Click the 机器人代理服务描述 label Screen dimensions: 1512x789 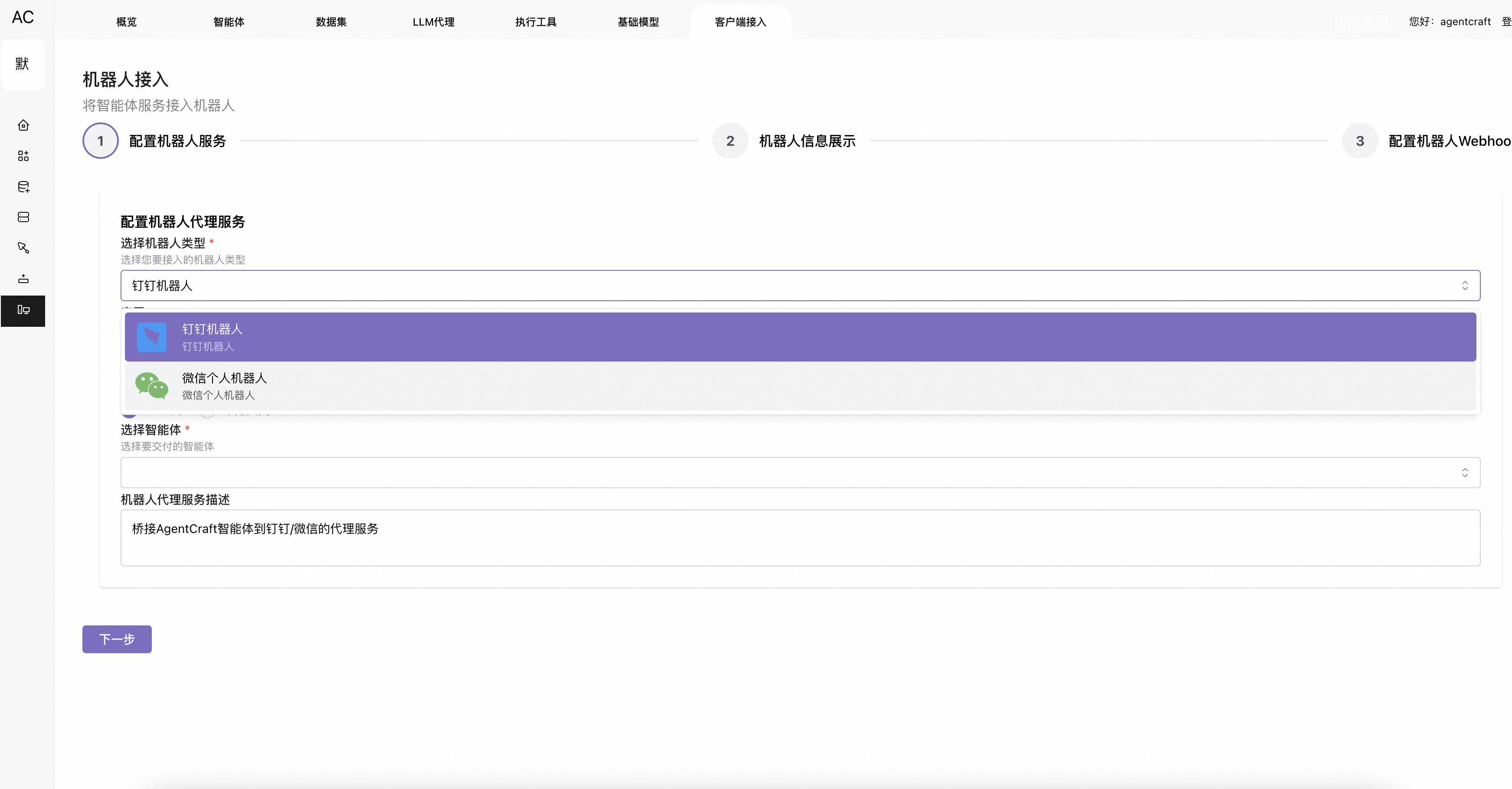click(175, 500)
